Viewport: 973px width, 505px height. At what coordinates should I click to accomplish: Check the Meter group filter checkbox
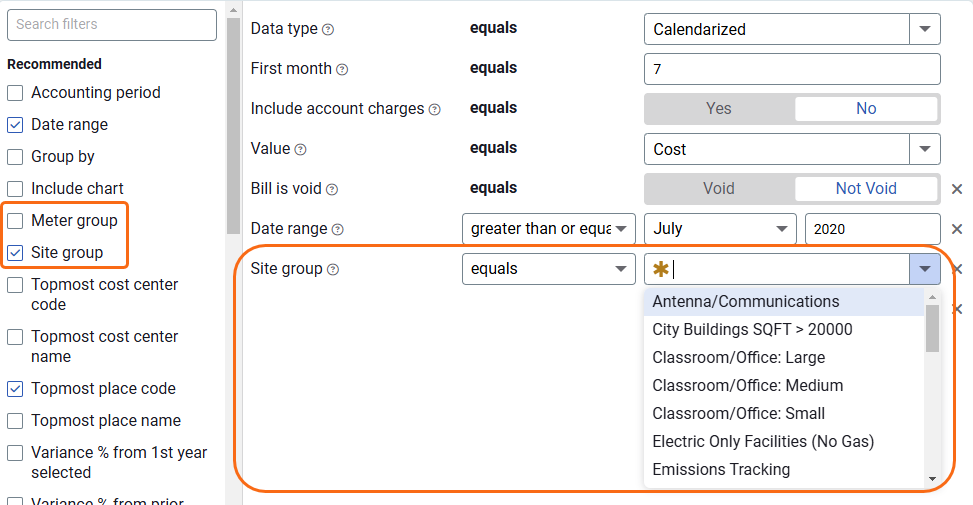click(x=15, y=221)
